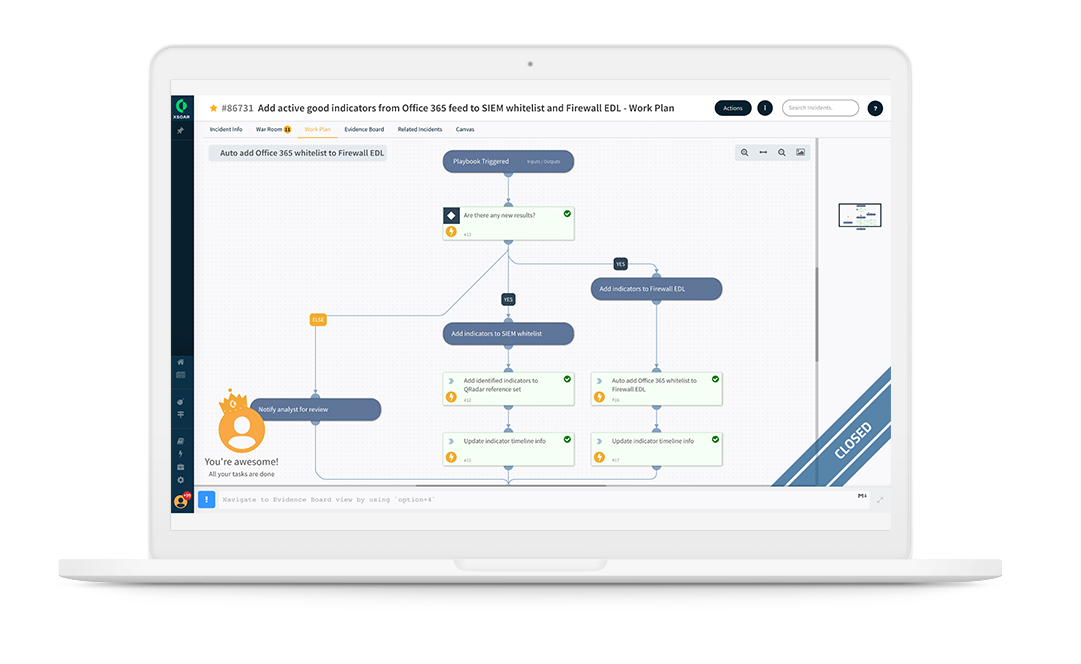Click the pin icon below the XSOAR logo

[x=182, y=128]
